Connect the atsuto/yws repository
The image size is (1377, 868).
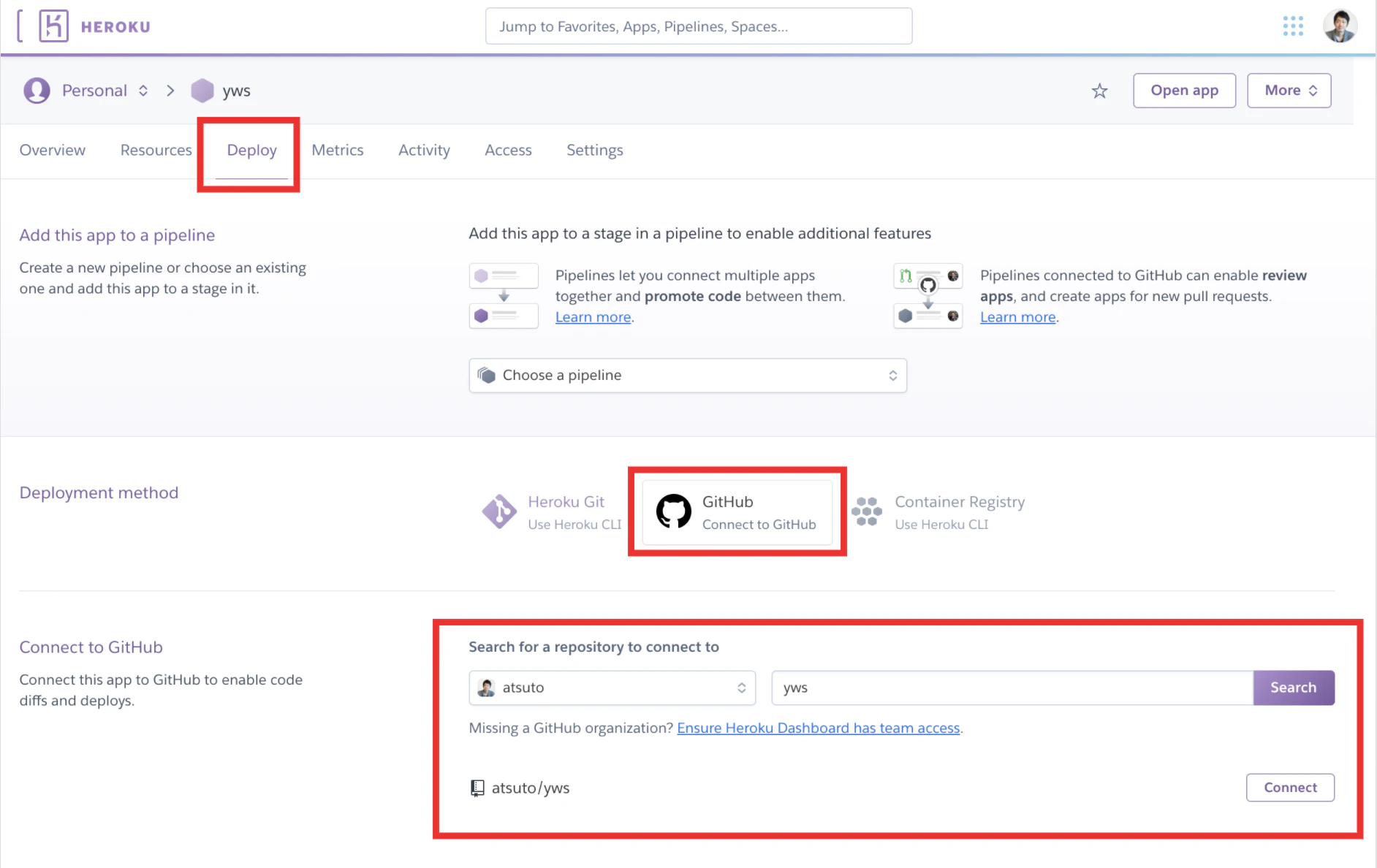(x=1291, y=788)
